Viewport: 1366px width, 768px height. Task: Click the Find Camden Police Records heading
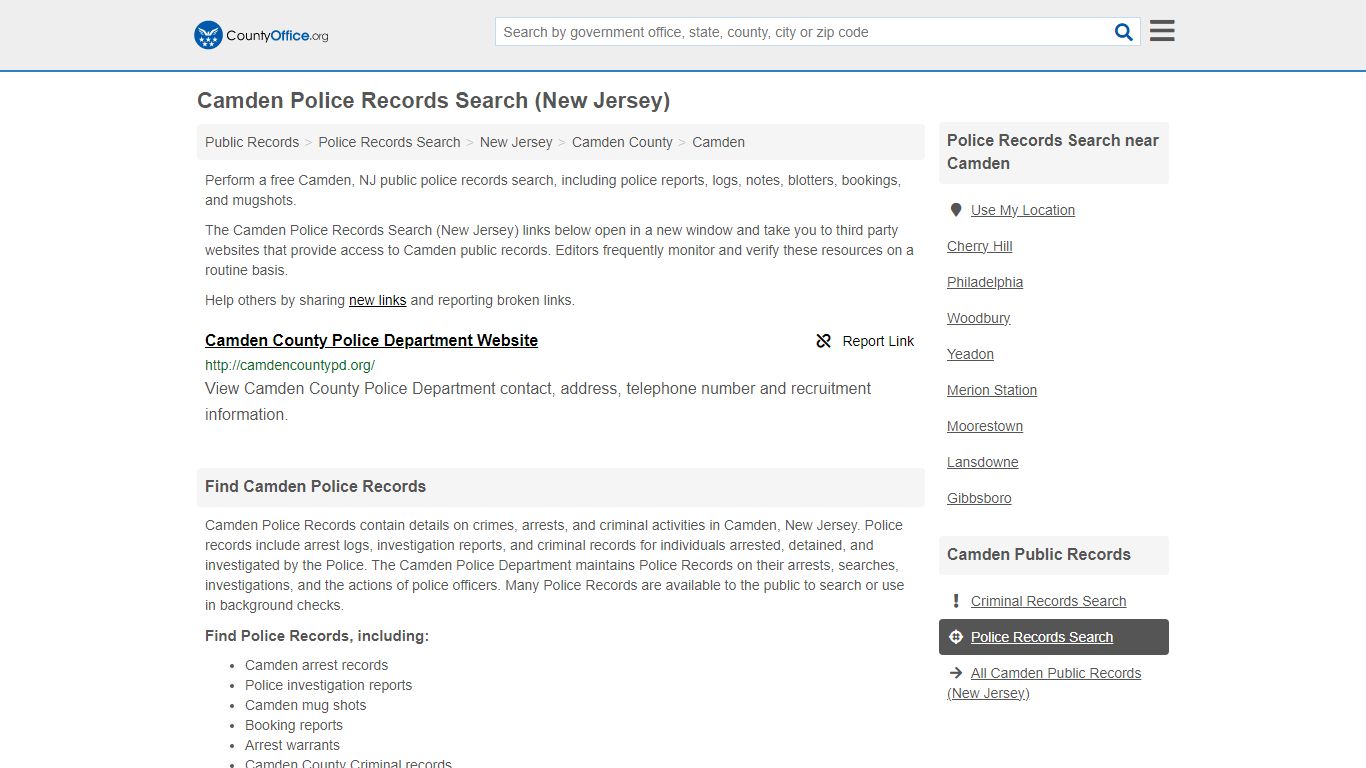[316, 487]
